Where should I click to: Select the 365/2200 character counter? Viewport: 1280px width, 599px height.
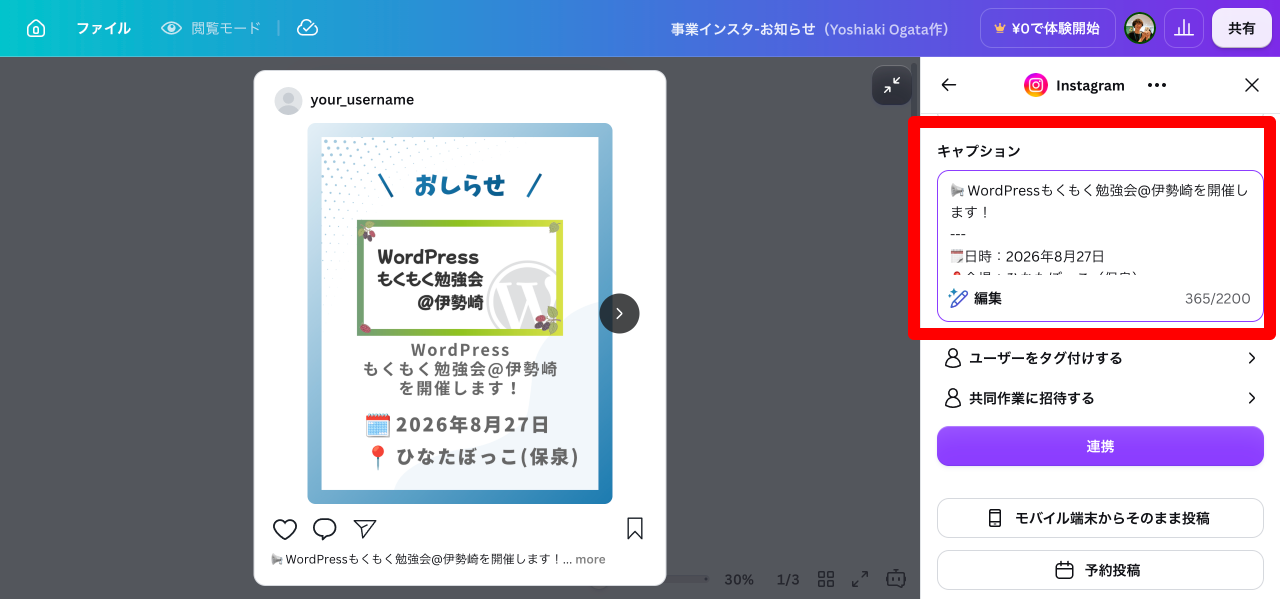(1217, 299)
